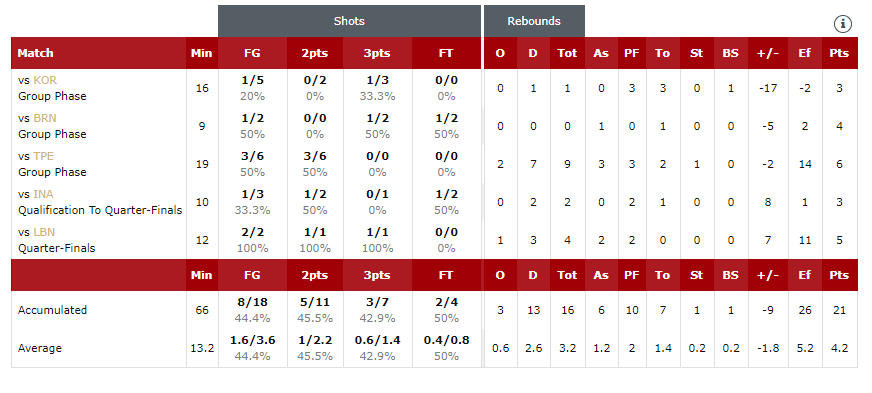
Task: Click the top +/- column header
Action: (x=768, y=53)
